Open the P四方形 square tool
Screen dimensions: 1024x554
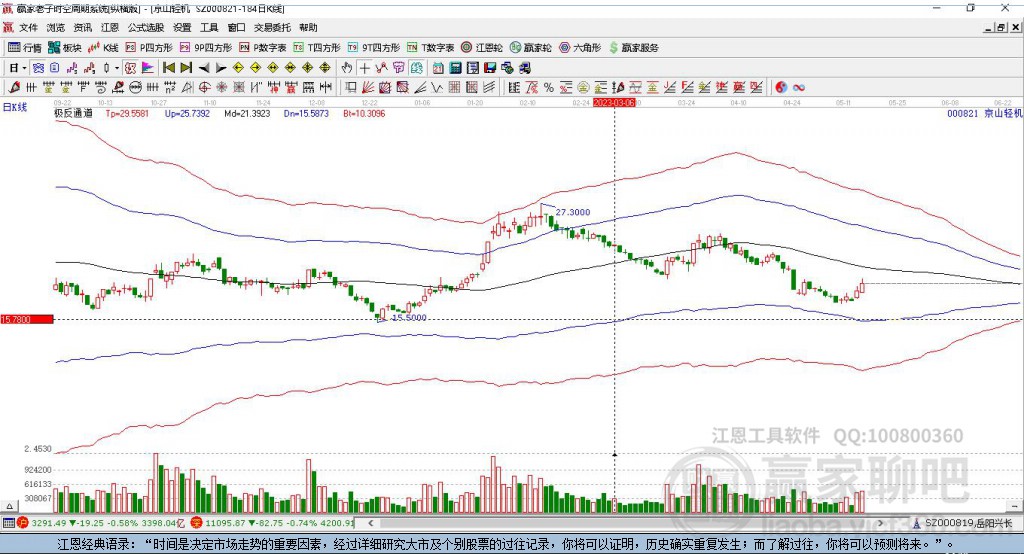(x=149, y=48)
